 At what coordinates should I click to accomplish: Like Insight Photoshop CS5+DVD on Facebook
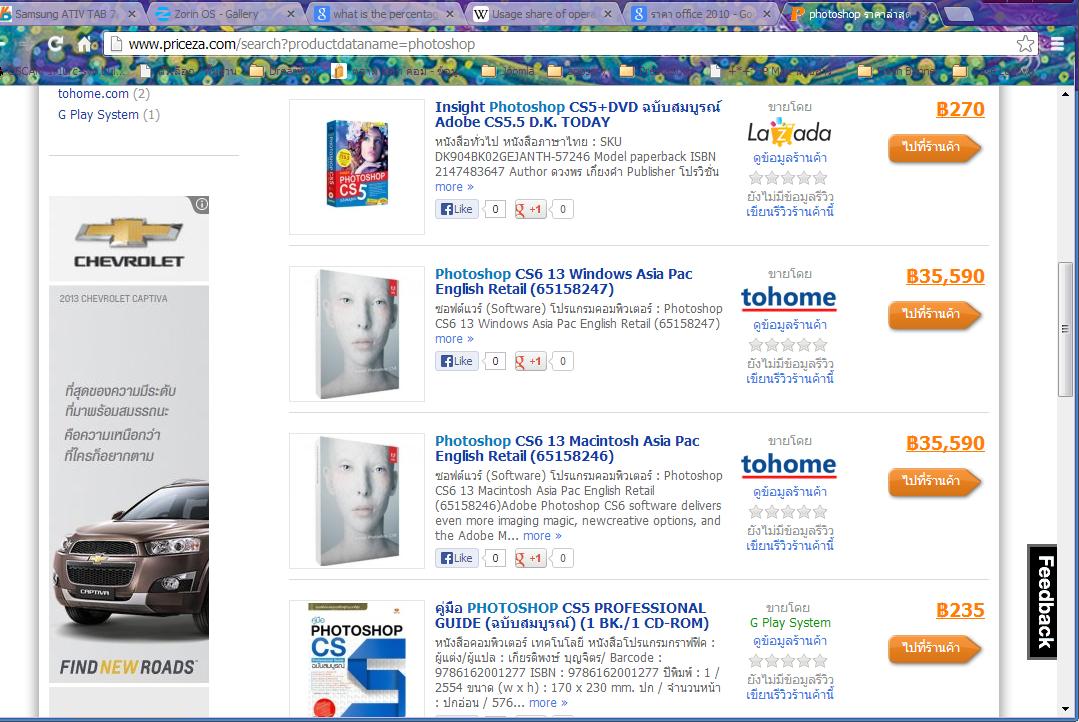point(456,209)
